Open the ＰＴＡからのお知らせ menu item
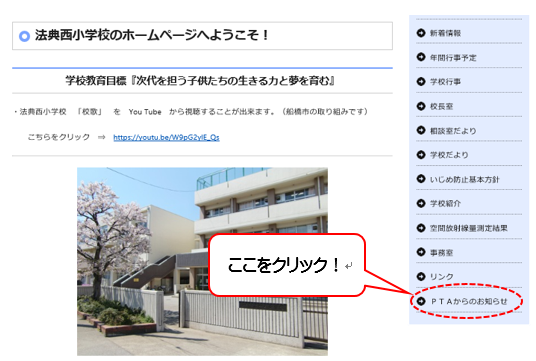536x361 pixels. [469, 301]
